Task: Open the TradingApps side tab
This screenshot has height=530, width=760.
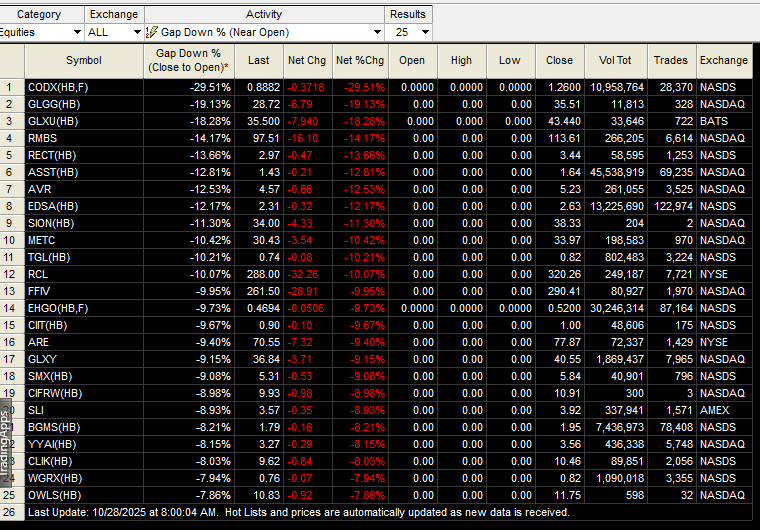Action: pos(5,443)
